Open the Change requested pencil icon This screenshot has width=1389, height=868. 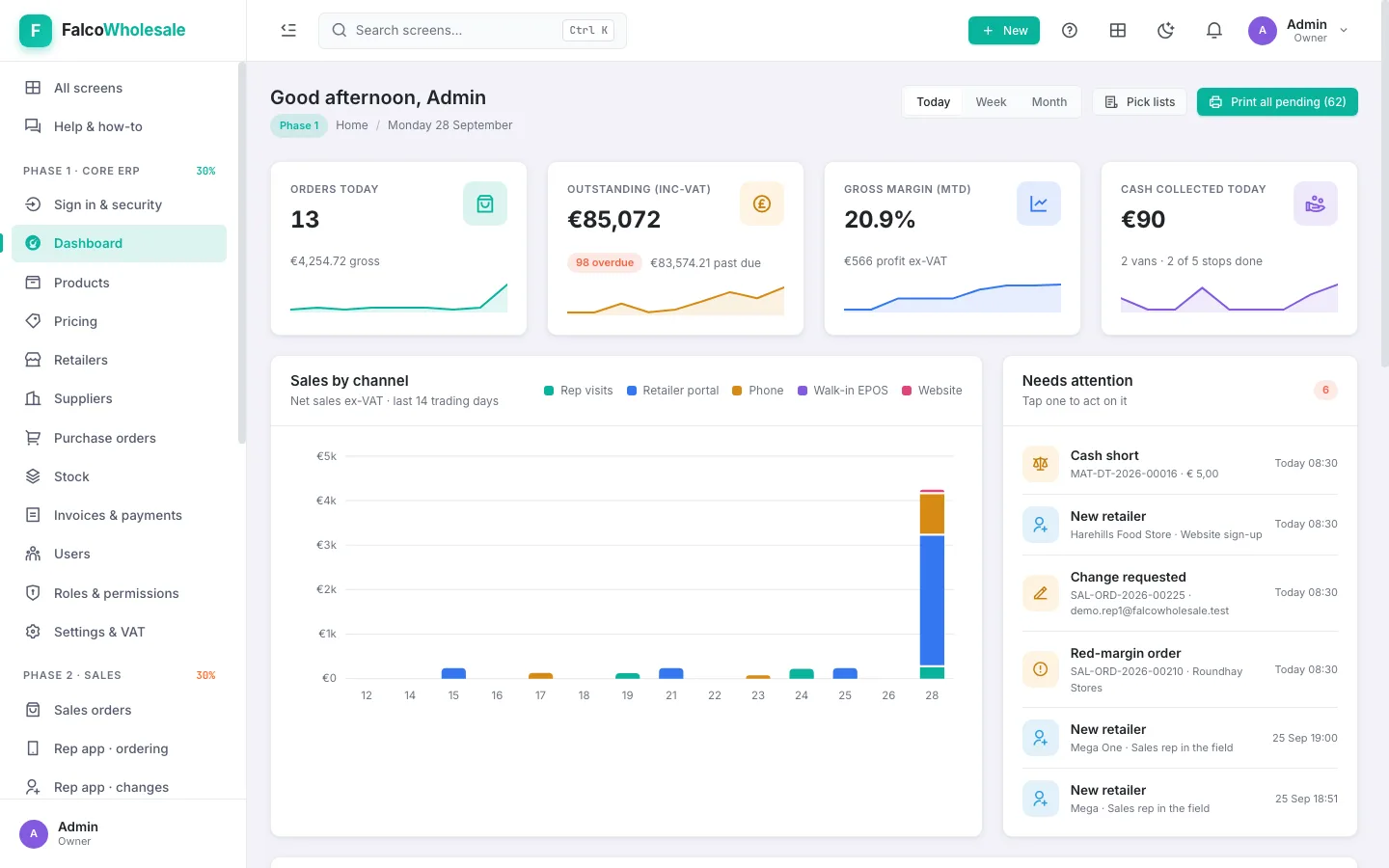point(1041,593)
